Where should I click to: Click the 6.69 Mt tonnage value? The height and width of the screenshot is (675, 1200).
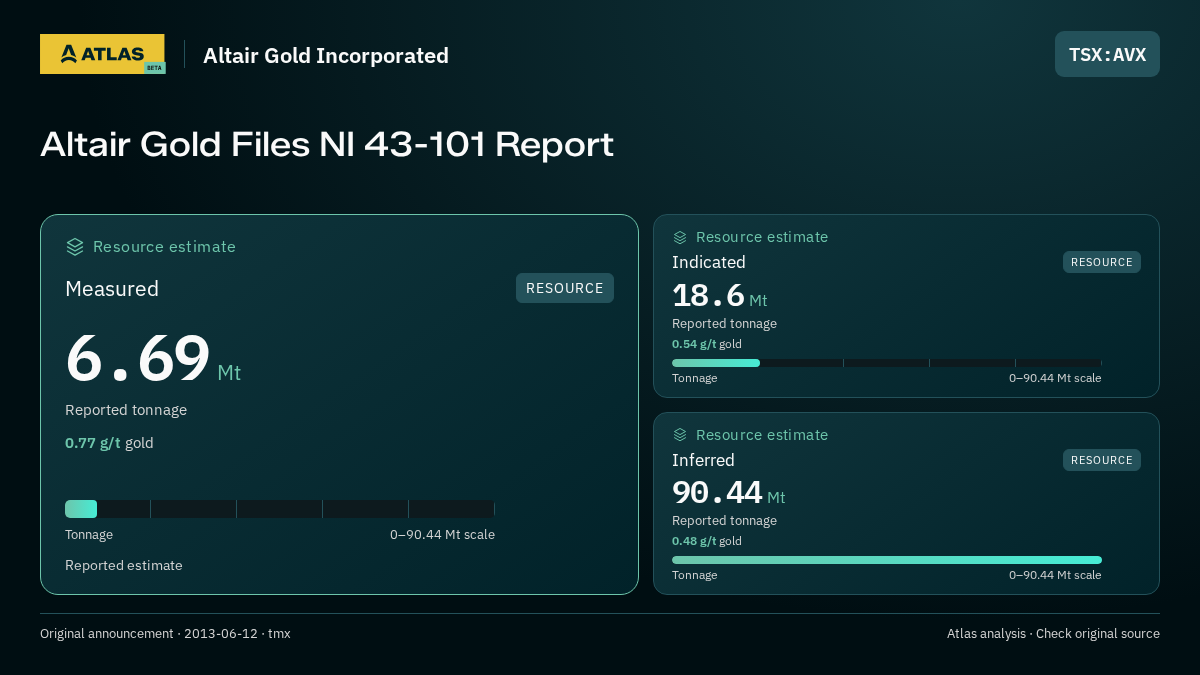pos(153,359)
